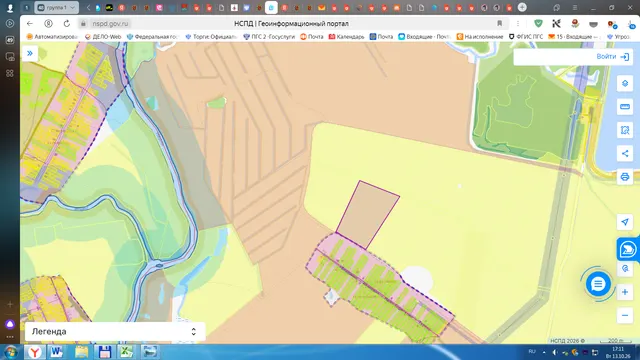Open the Alice assistant purple icon
The width and height of the screenshot is (640, 360).
[10, 324]
